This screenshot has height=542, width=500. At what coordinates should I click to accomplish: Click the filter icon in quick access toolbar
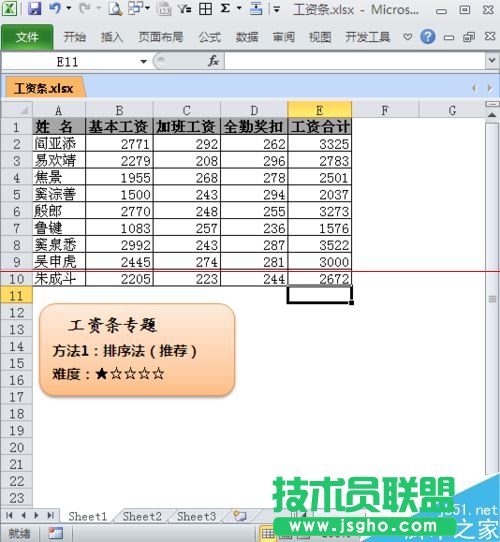pyautogui.click(x=185, y=9)
